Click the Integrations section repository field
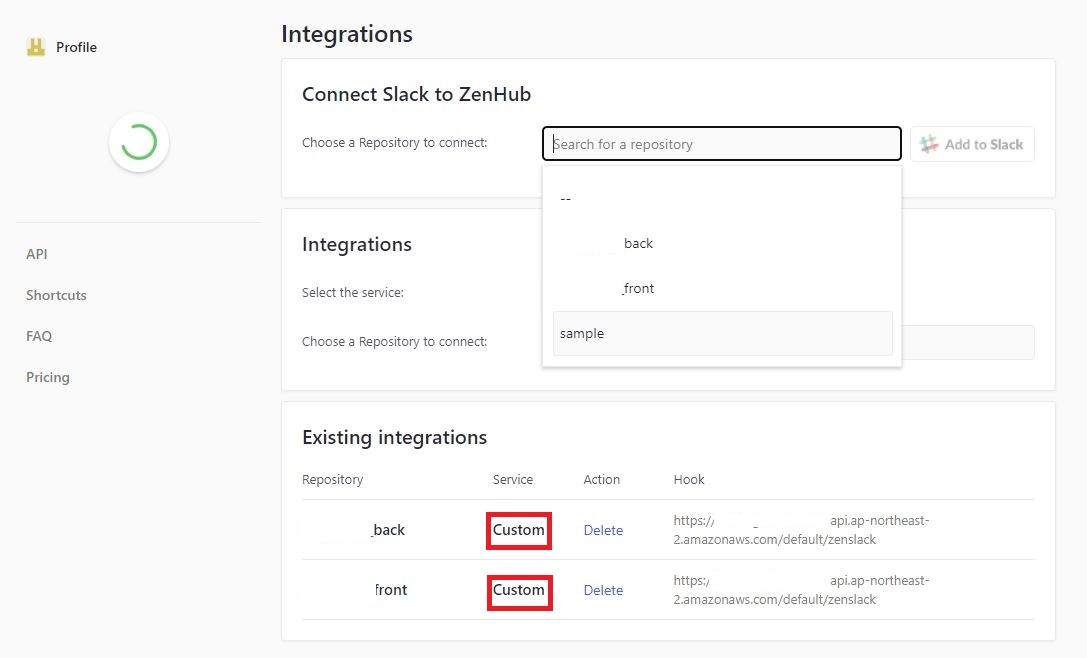Image resolution: width=1087 pixels, height=658 pixels. pos(968,343)
